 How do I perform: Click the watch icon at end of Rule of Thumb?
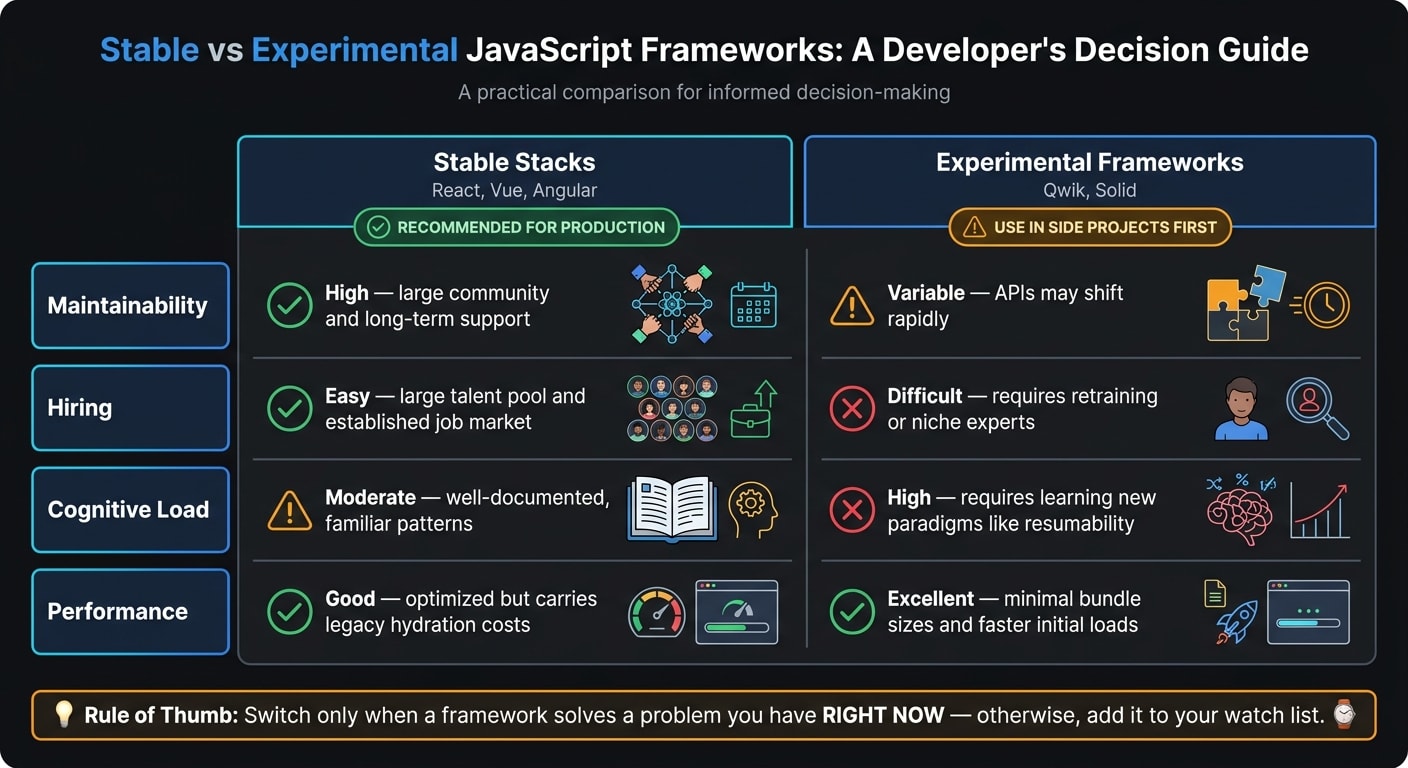coord(1344,714)
